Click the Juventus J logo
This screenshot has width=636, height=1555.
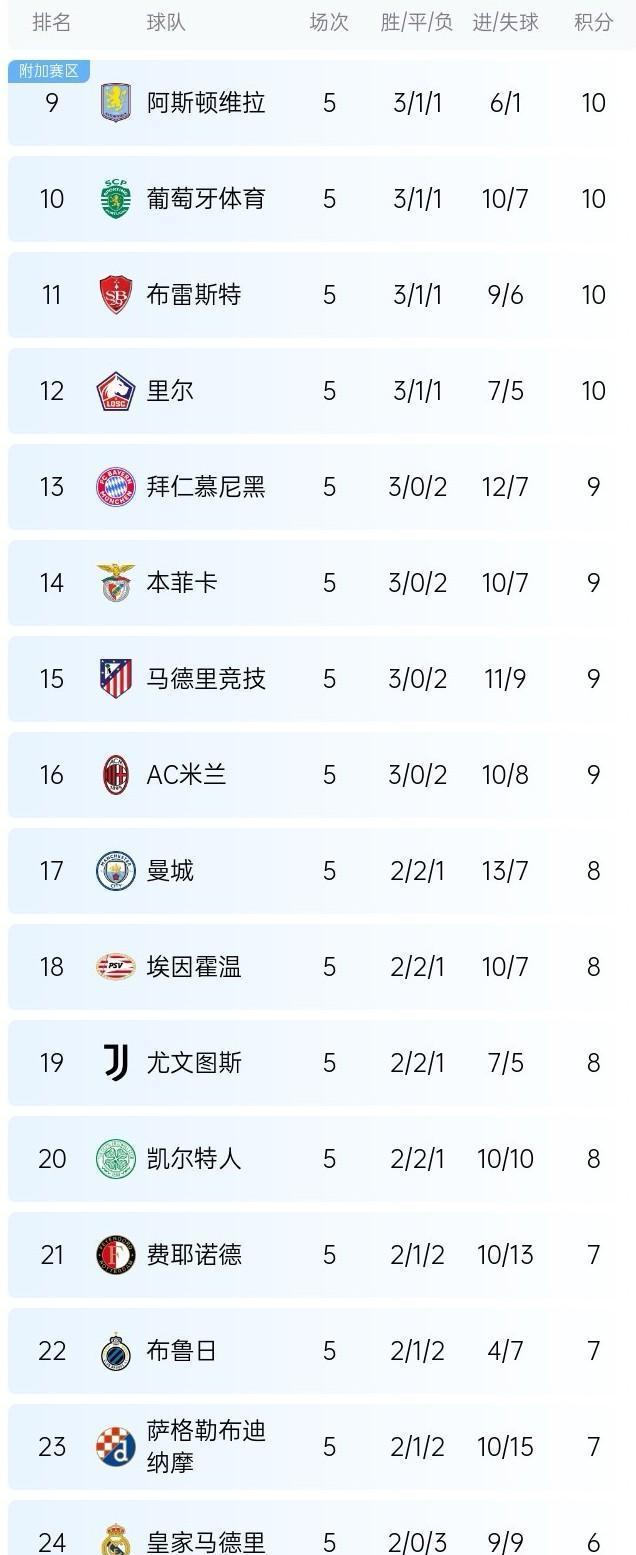(x=116, y=1063)
